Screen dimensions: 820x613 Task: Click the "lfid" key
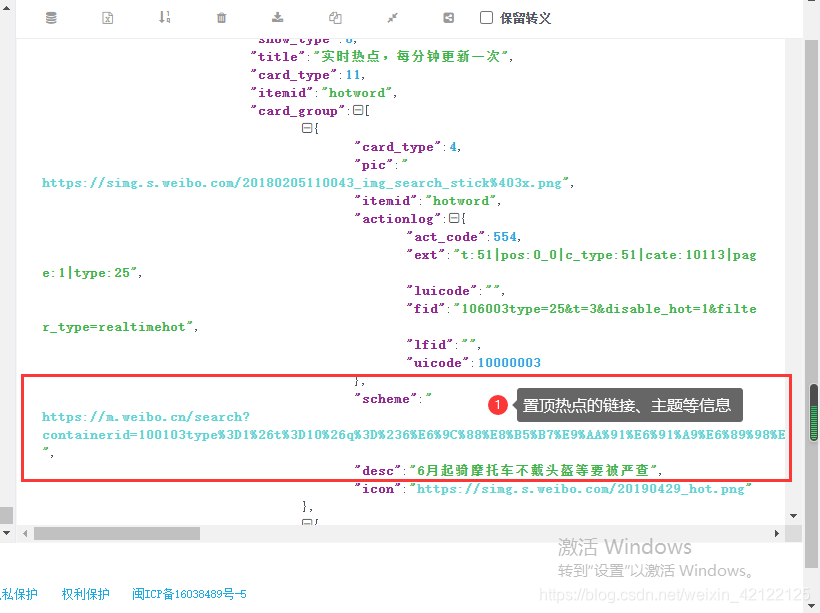point(430,345)
